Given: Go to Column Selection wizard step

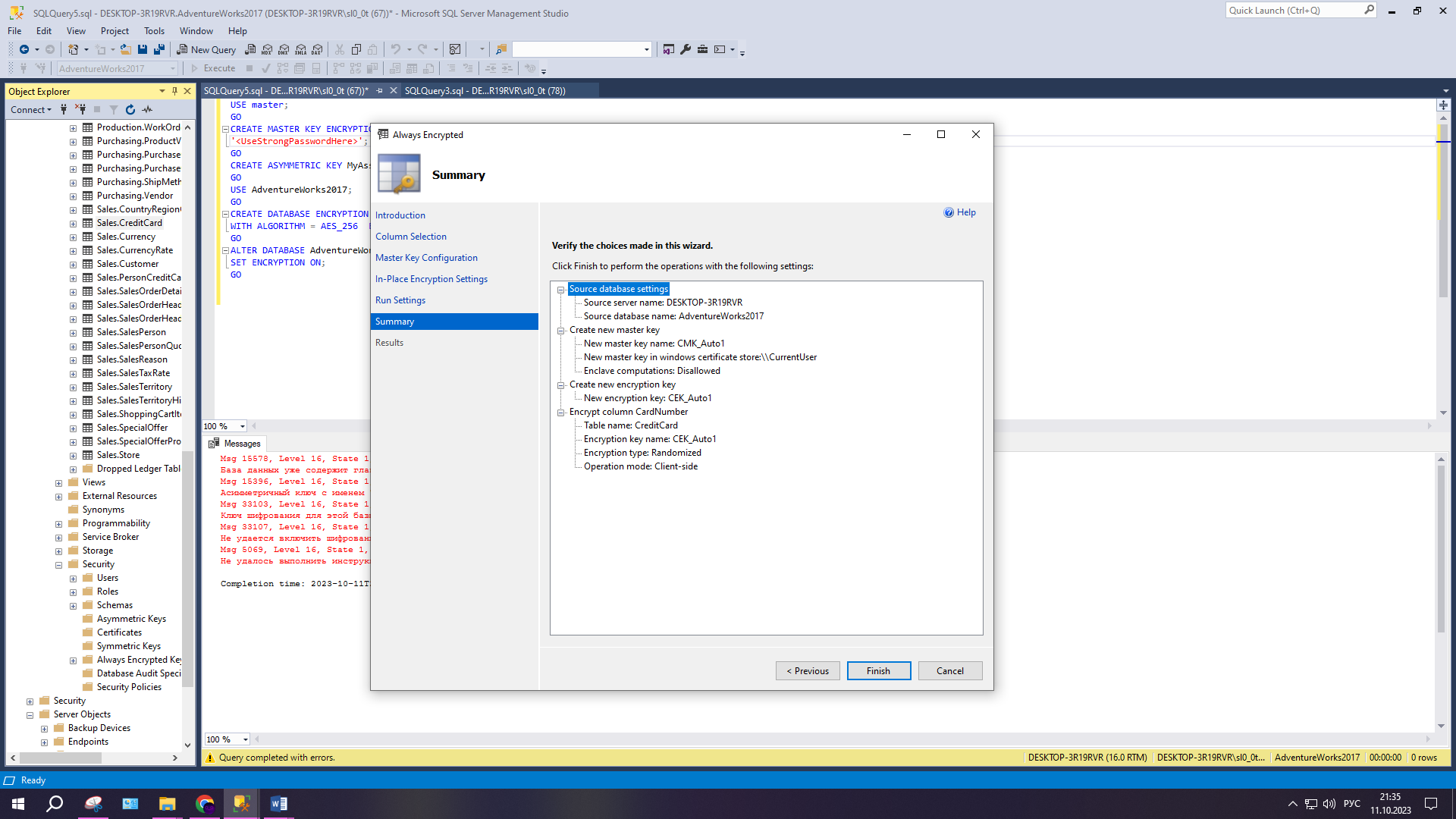Looking at the screenshot, I should (411, 237).
